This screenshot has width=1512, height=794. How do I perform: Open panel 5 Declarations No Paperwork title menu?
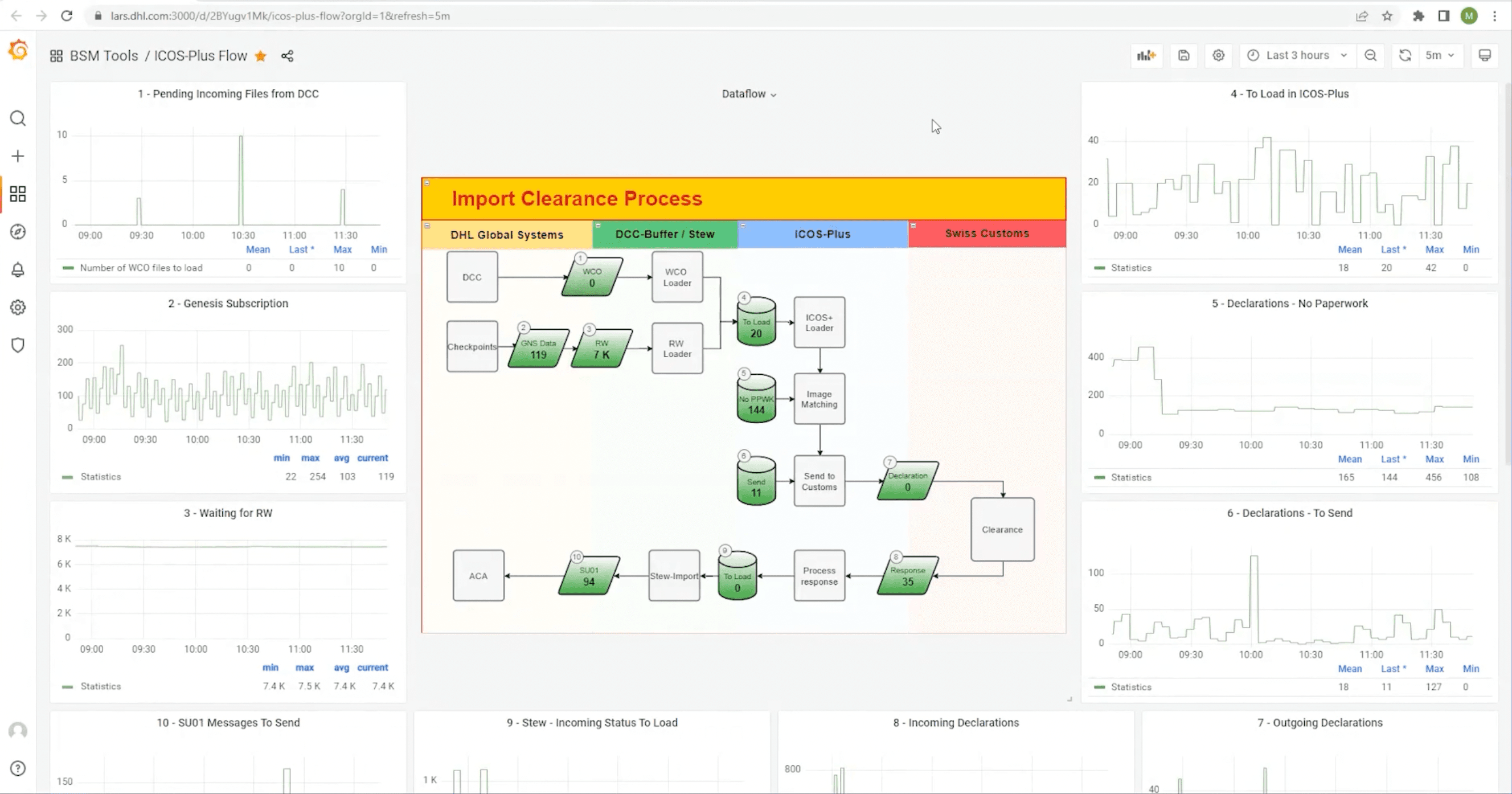[x=1289, y=304]
